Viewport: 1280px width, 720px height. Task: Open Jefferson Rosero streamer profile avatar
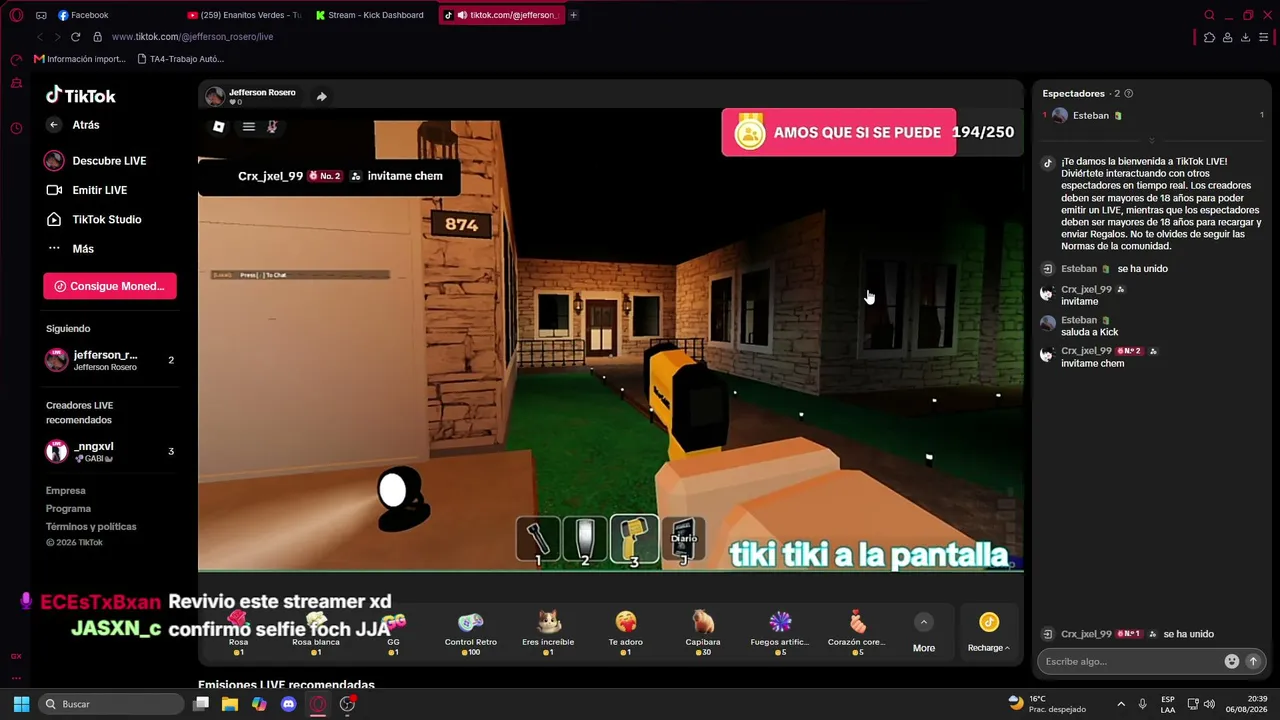point(214,96)
